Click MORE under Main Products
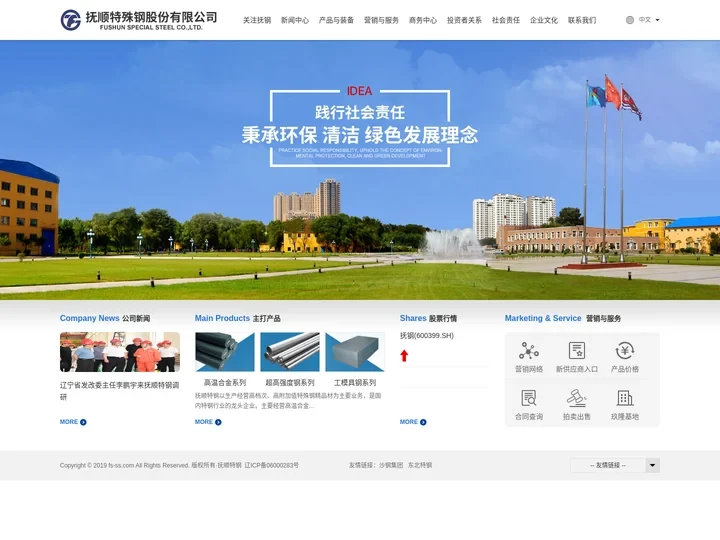The image size is (720, 540). [208, 422]
